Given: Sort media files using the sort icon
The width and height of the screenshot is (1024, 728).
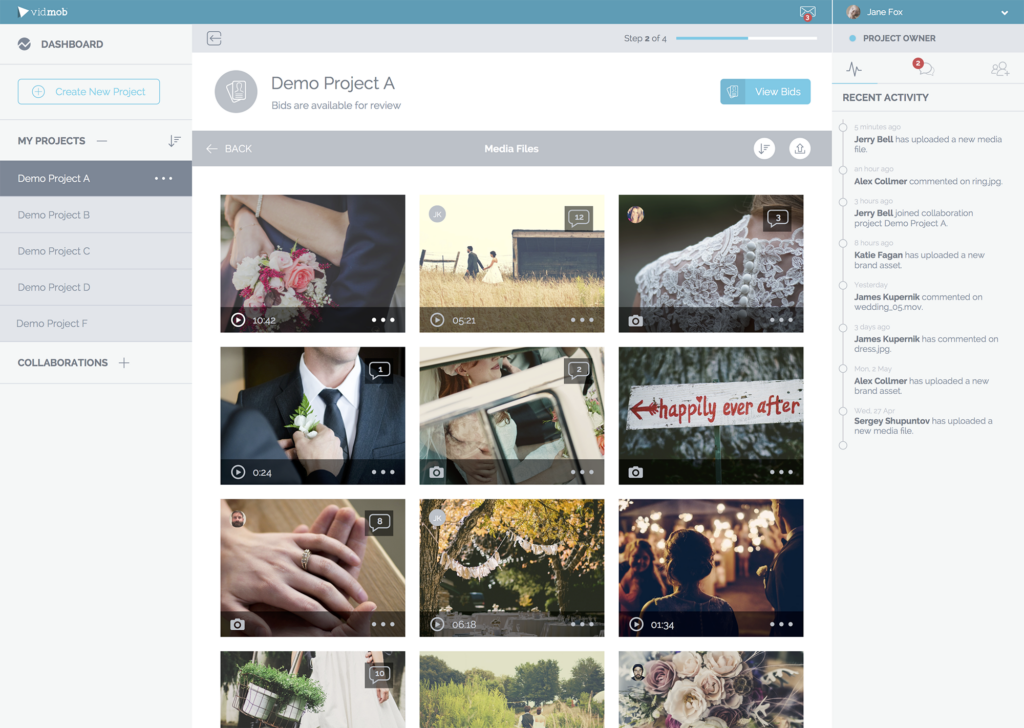Looking at the screenshot, I should point(763,148).
